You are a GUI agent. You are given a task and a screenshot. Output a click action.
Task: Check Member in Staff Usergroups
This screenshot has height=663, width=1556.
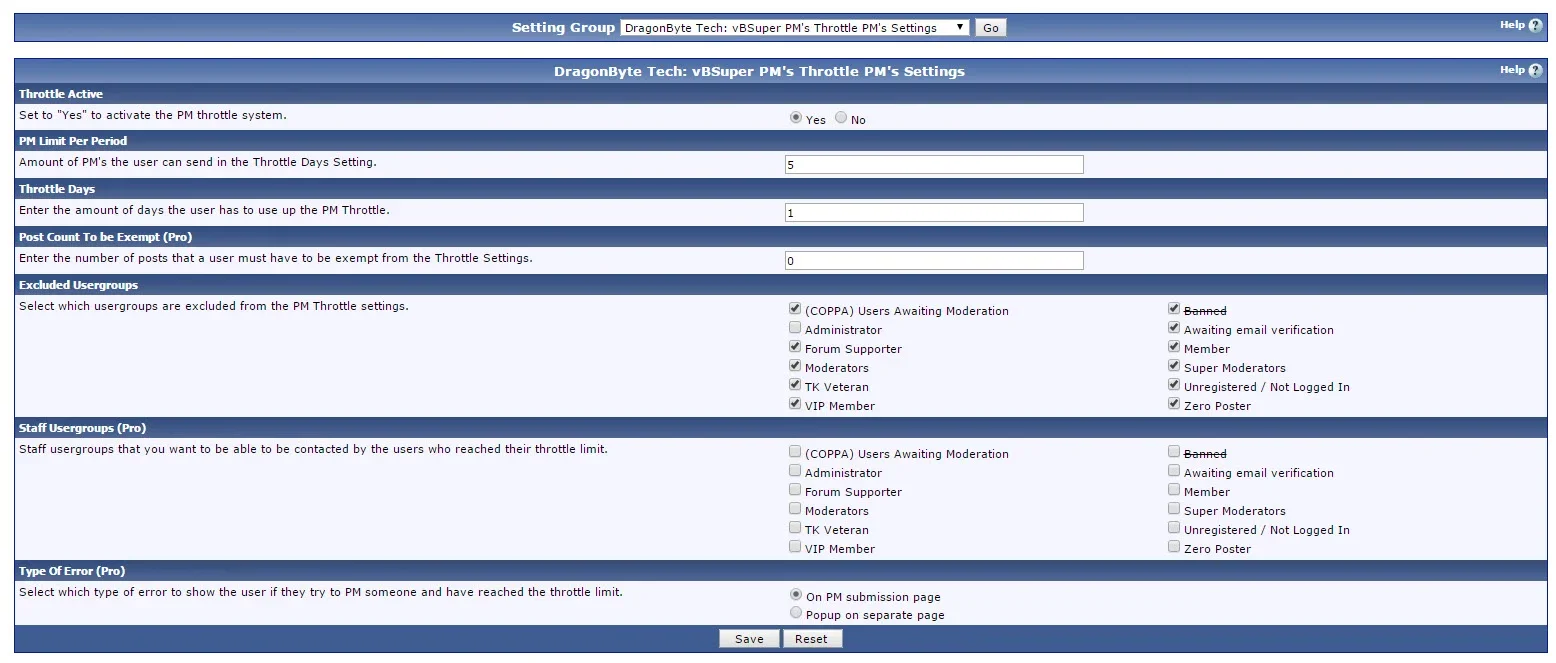click(x=1174, y=490)
